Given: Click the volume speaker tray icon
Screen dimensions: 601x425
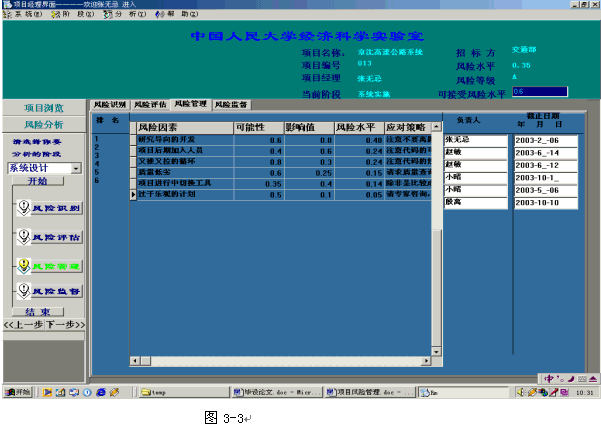Looking at the screenshot, I should (521, 392).
